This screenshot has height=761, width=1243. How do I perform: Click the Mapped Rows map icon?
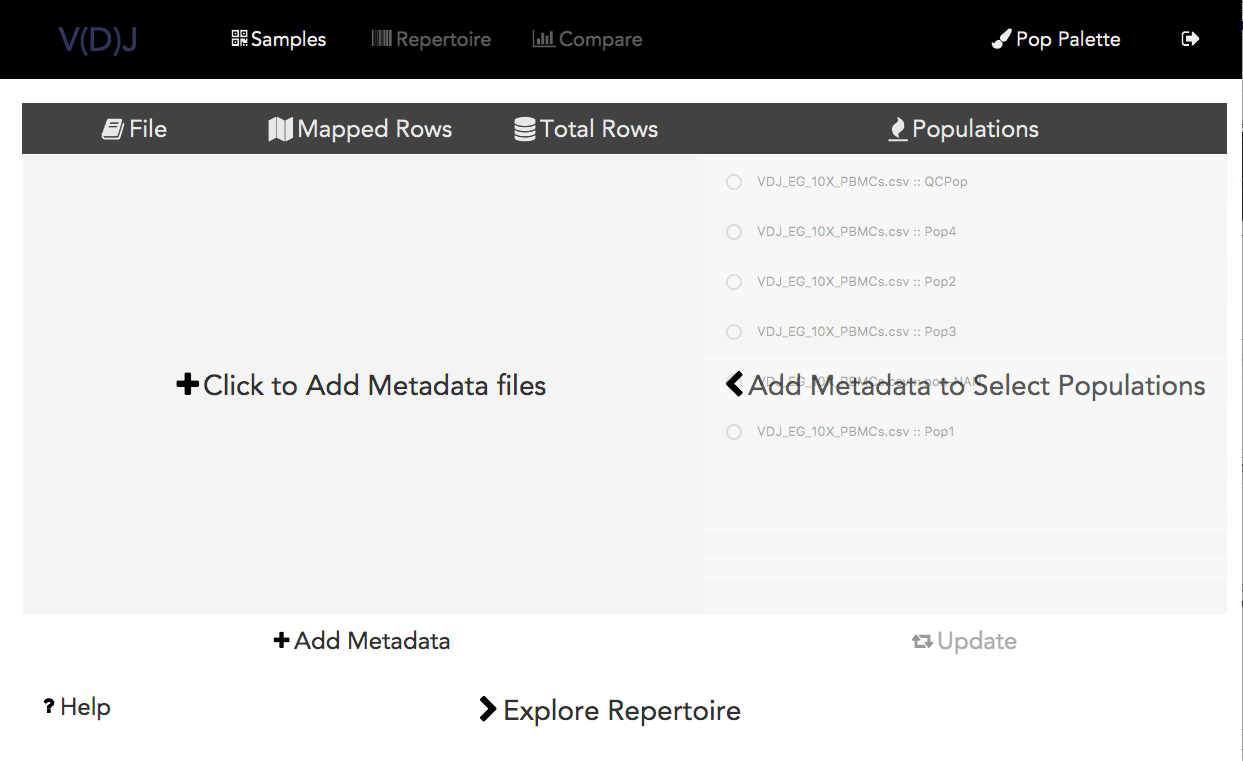281,128
